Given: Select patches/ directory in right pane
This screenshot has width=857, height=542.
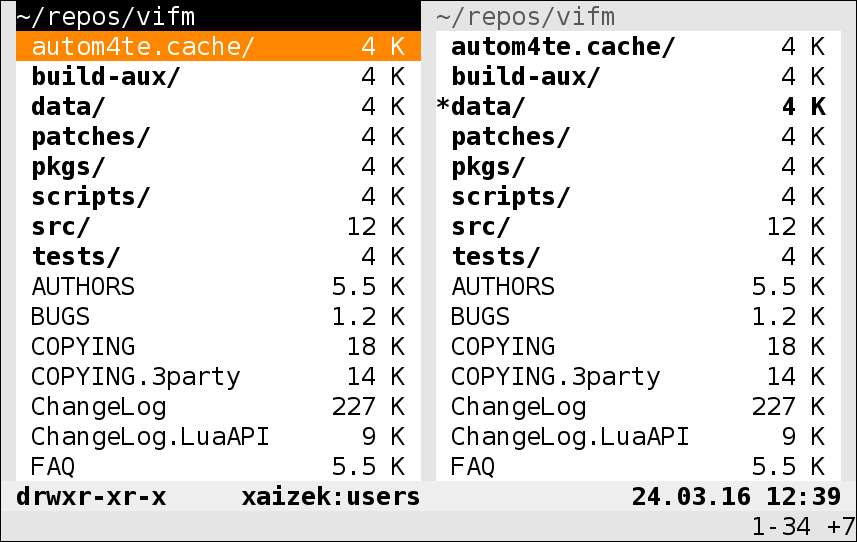Looking at the screenshot, I should 638,136.
